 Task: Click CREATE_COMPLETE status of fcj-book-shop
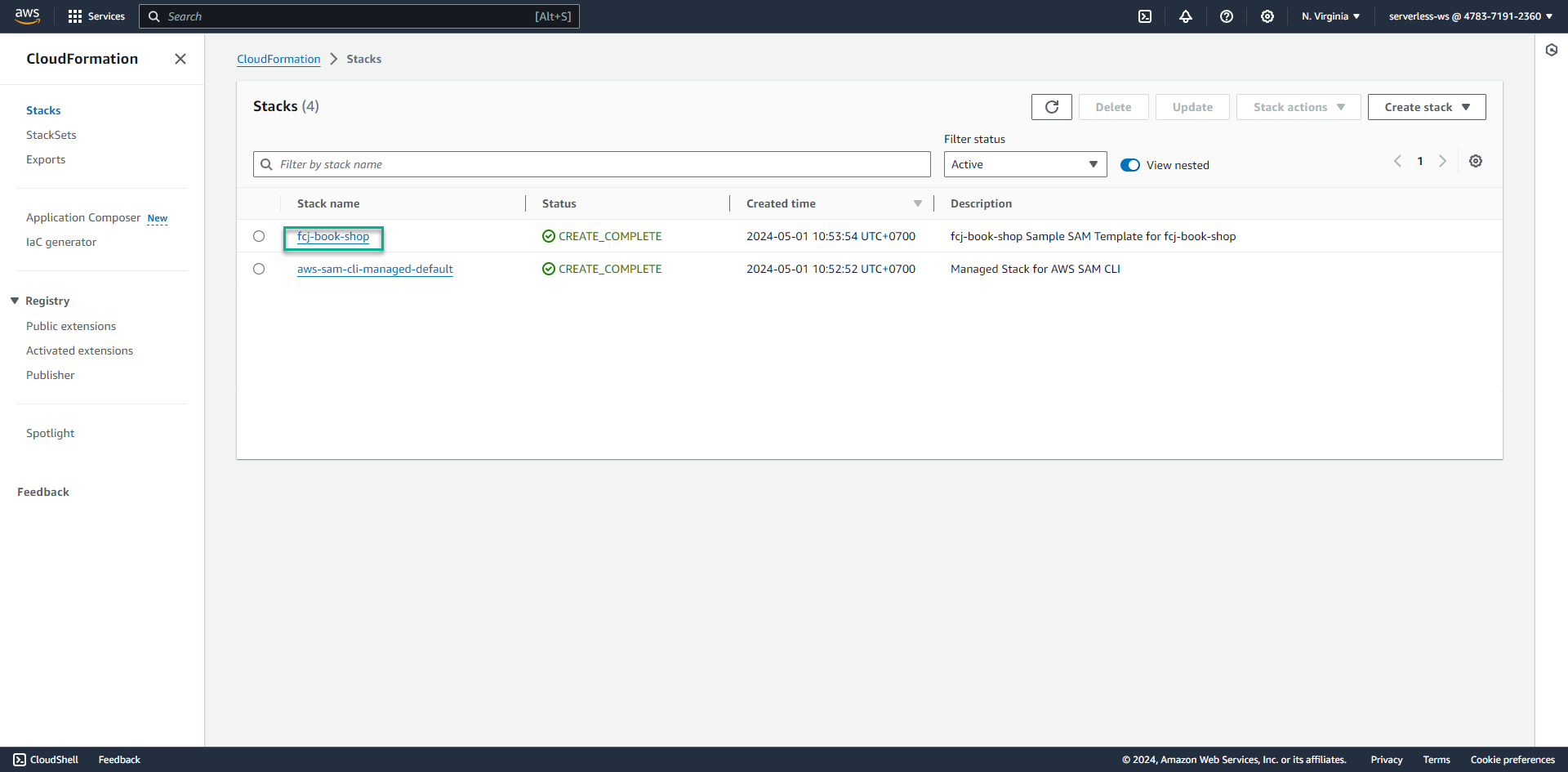tap(602, 236)
